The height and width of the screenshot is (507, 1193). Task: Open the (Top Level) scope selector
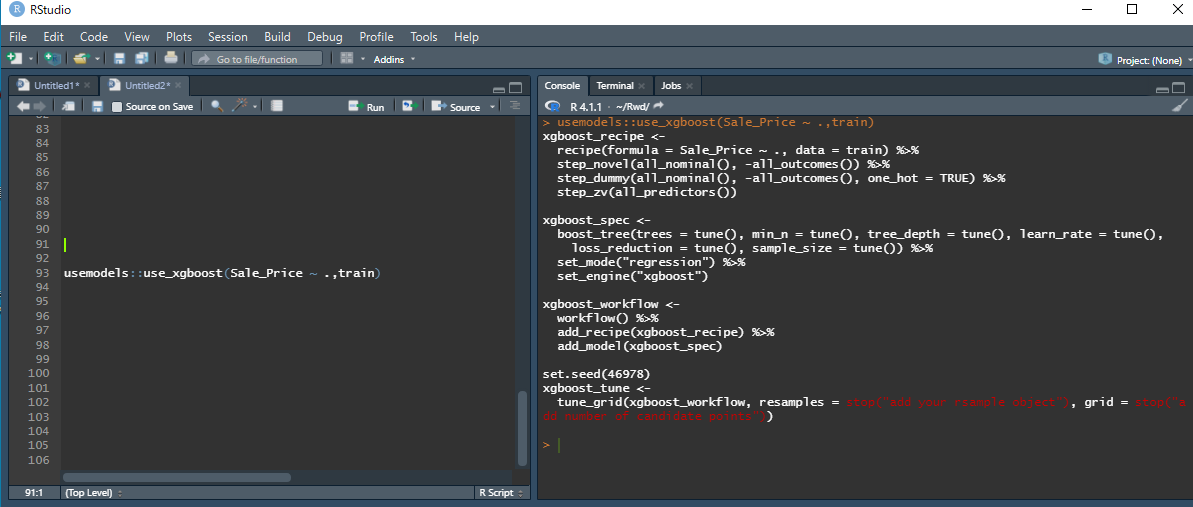coord(94,493)
